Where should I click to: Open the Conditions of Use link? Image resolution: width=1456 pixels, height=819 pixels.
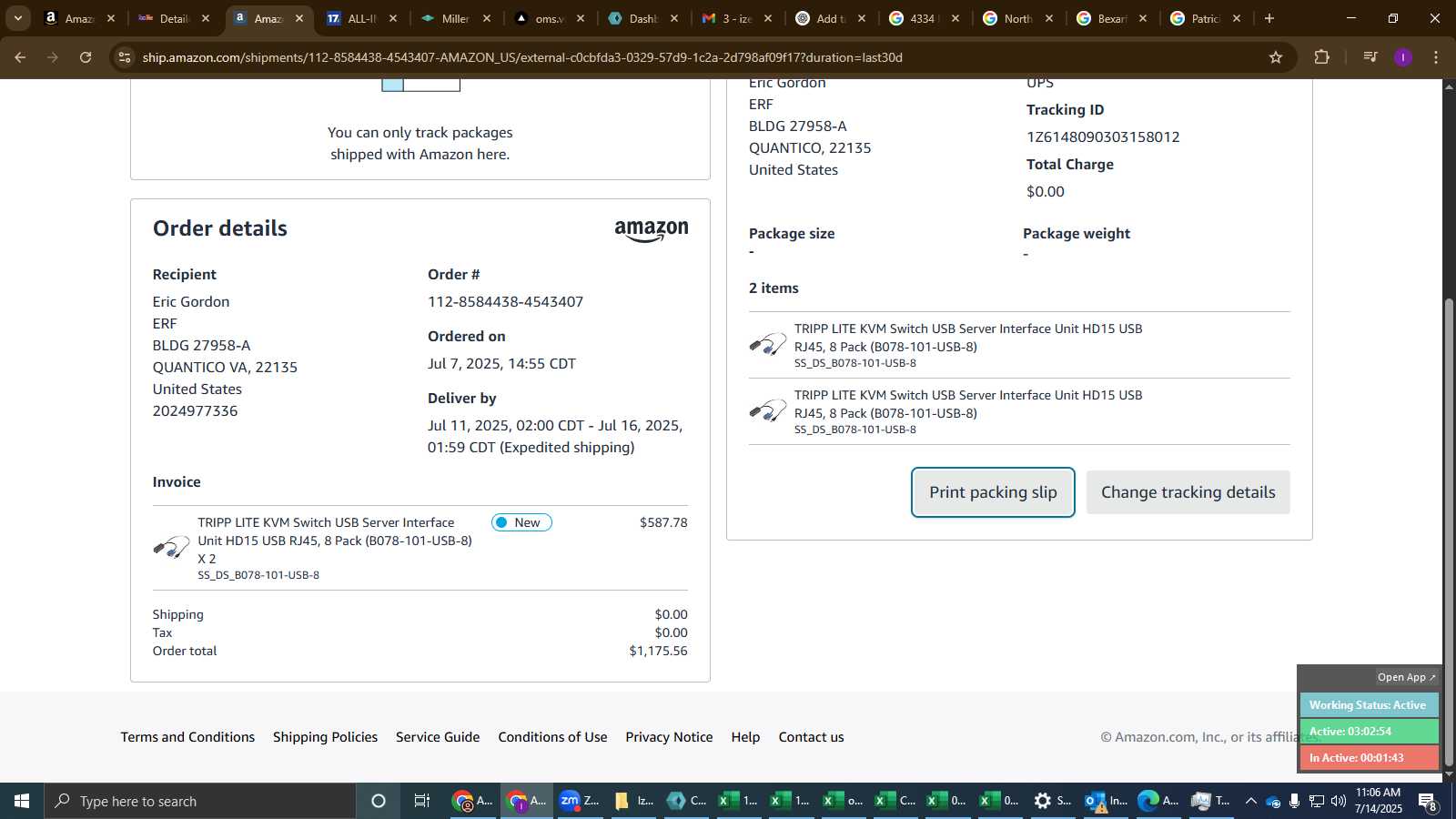point(552,737)
